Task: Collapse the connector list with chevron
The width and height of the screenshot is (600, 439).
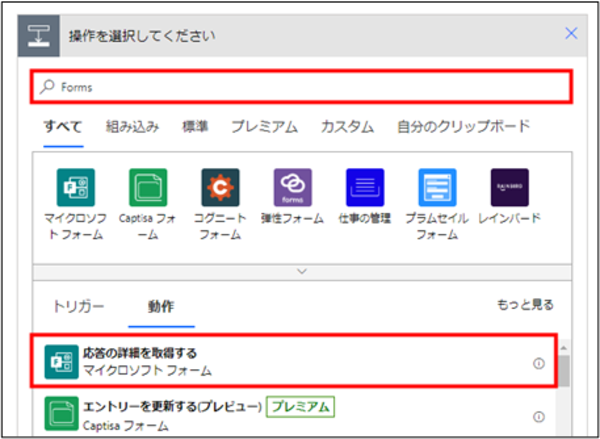Action: pos(302,272)
